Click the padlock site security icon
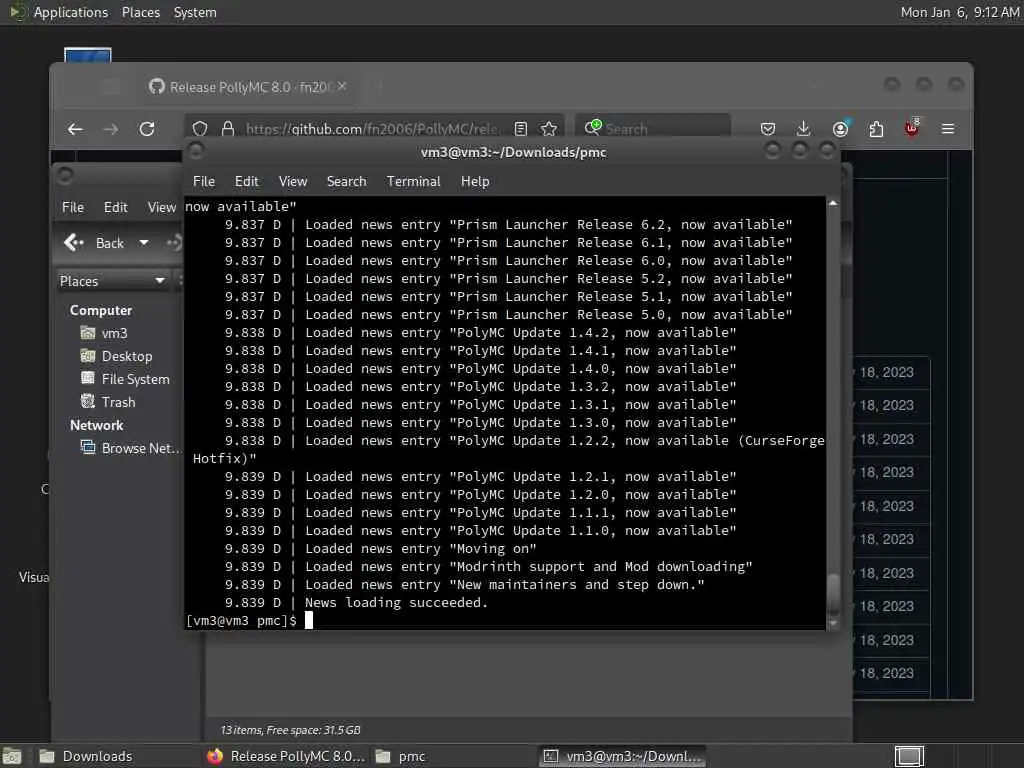This screenshot has height=768, width=1024. [x=228, y=129]
